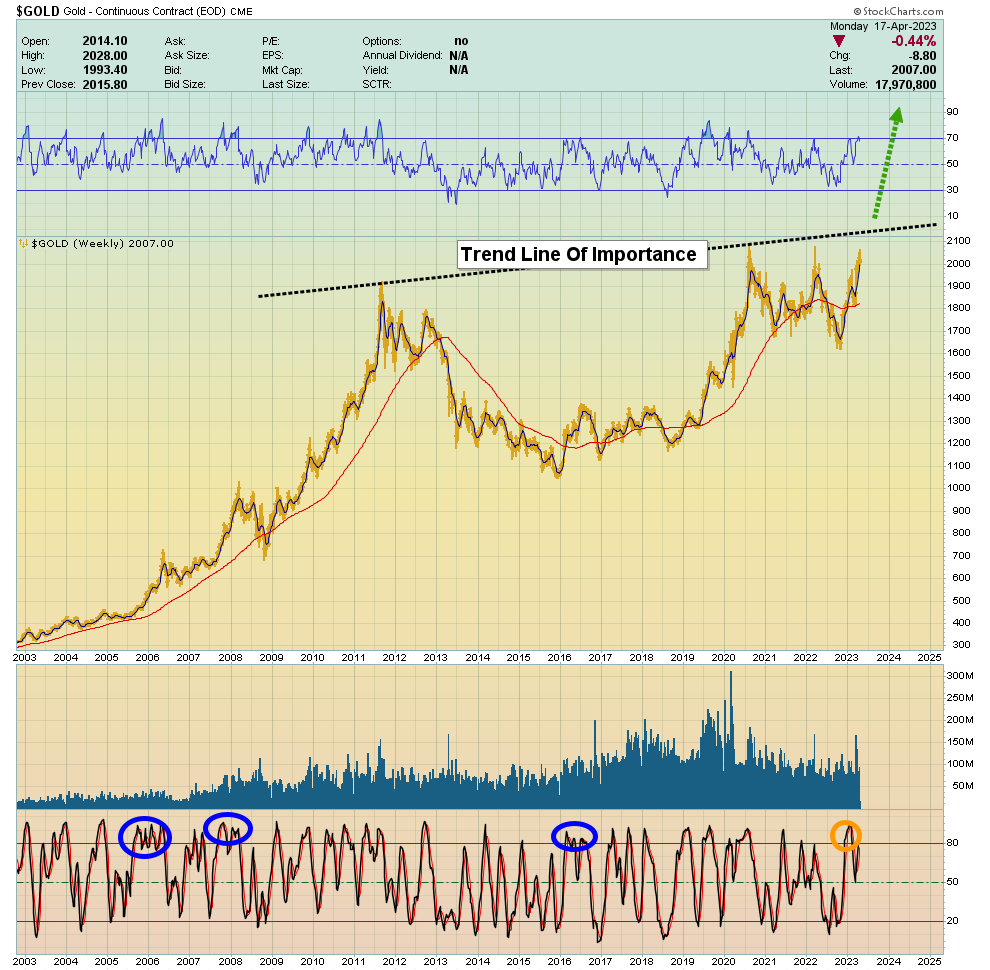Click the blue ellipse near 2006
The height and width of the screenshot is (970, 990).
click(x=145, y=837)
